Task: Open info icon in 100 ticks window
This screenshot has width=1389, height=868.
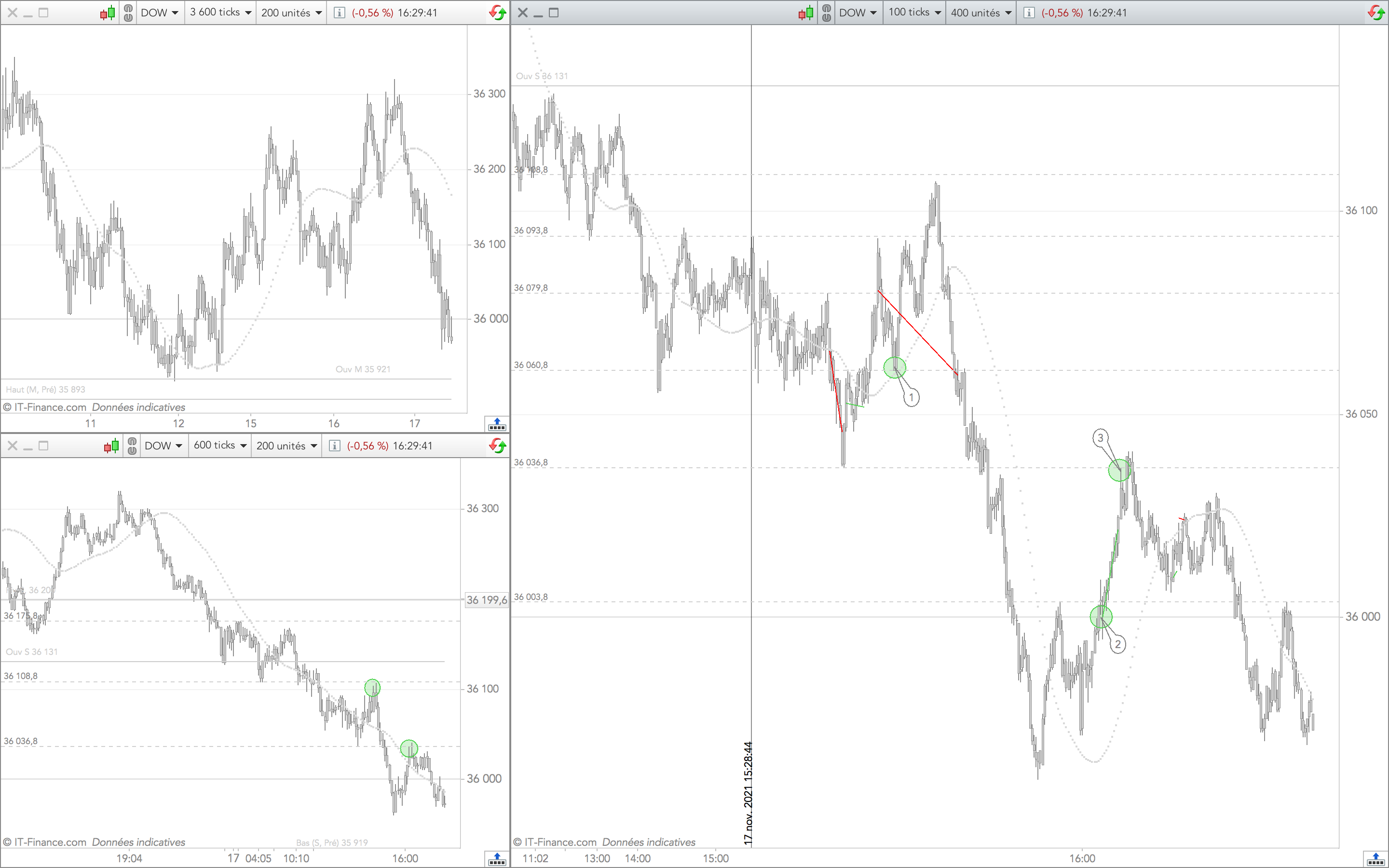Action: tap(1029, 13)
